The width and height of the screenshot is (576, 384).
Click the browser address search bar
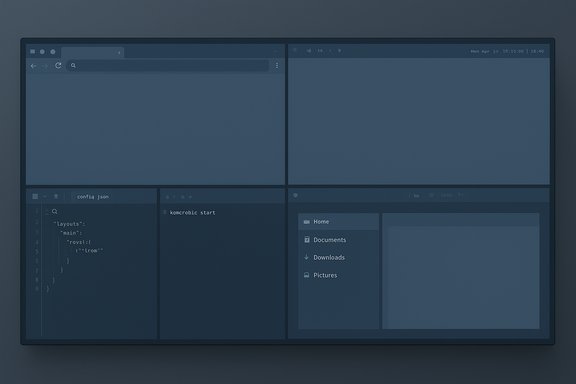coord(168,66)
